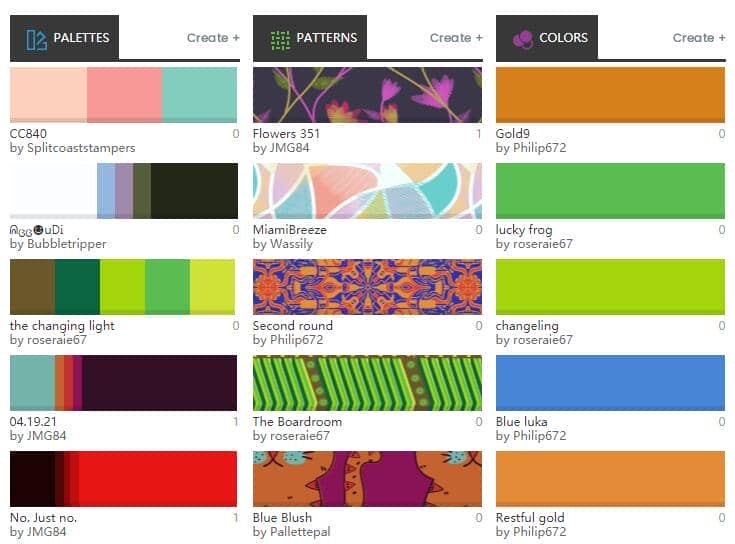Open The Boardroom pattern thumbnail

(x=367, y=383)
